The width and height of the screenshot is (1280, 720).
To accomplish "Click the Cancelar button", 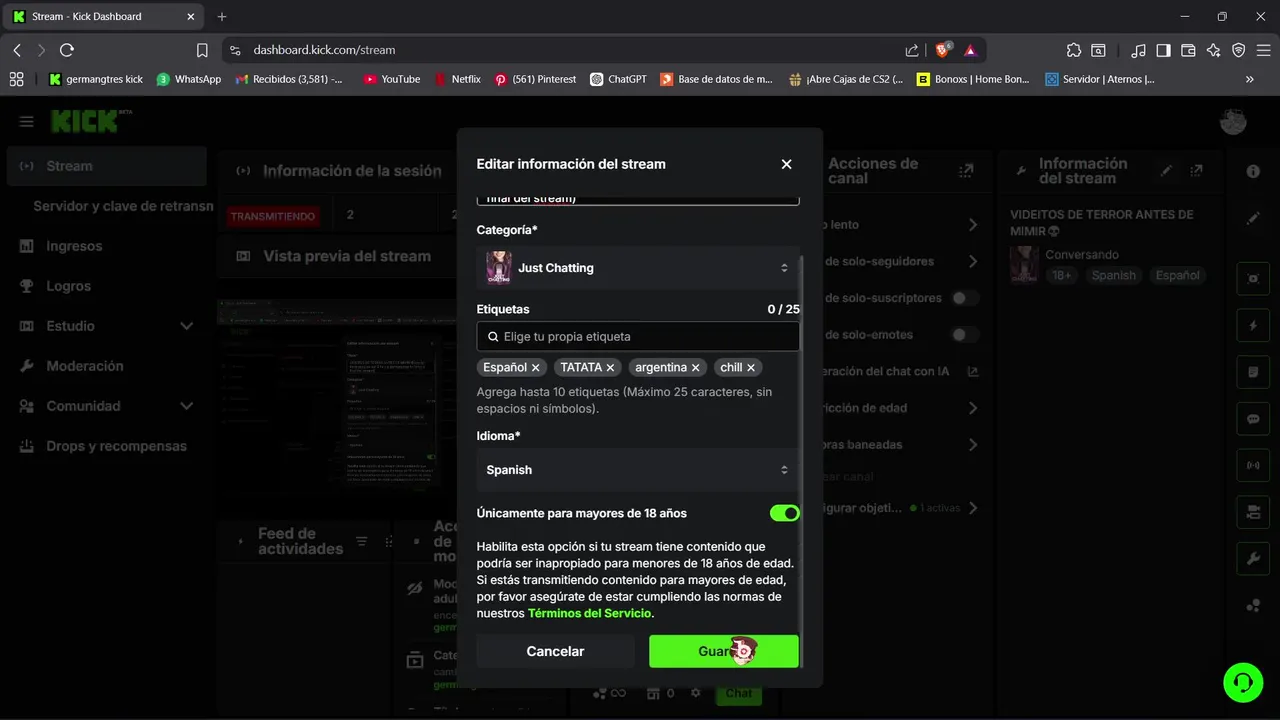I will (x=555, y=651).
